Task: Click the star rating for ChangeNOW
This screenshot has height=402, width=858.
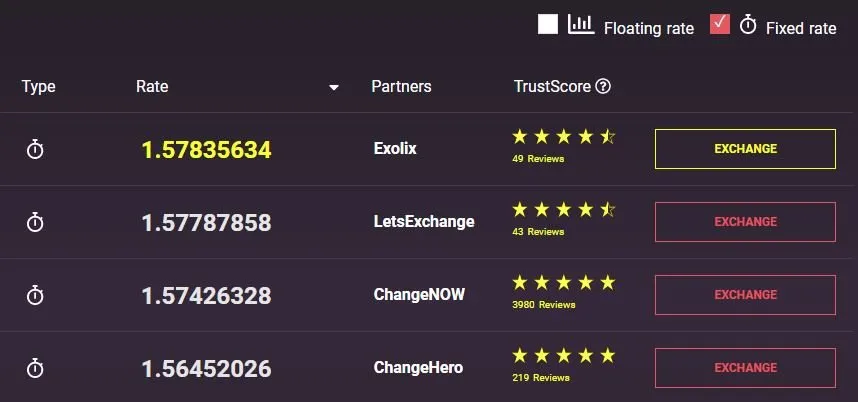Action: (564, 283)
